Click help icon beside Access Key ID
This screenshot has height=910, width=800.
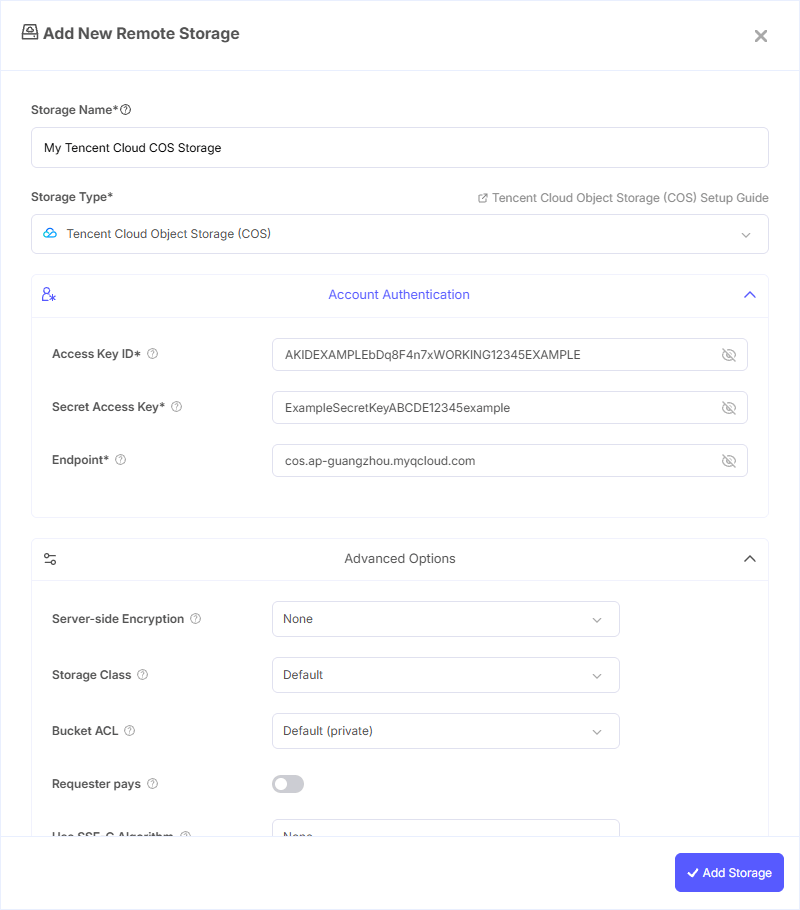(153, 354)
